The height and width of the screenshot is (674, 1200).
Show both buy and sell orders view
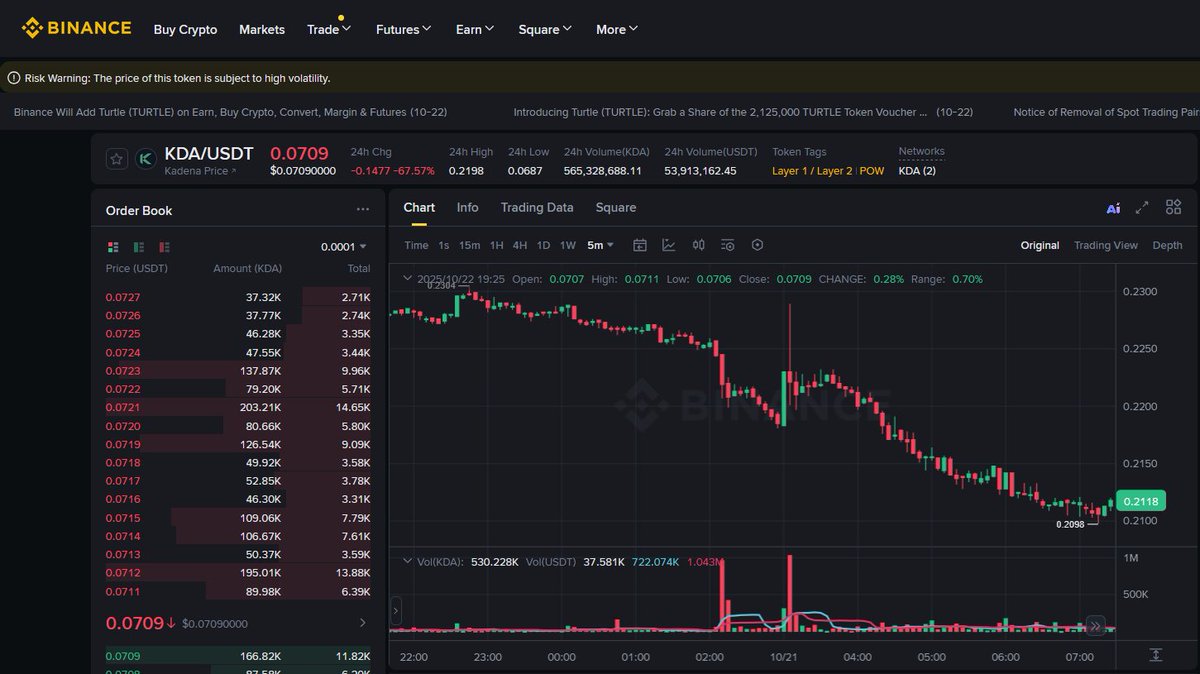click(113, 246)
